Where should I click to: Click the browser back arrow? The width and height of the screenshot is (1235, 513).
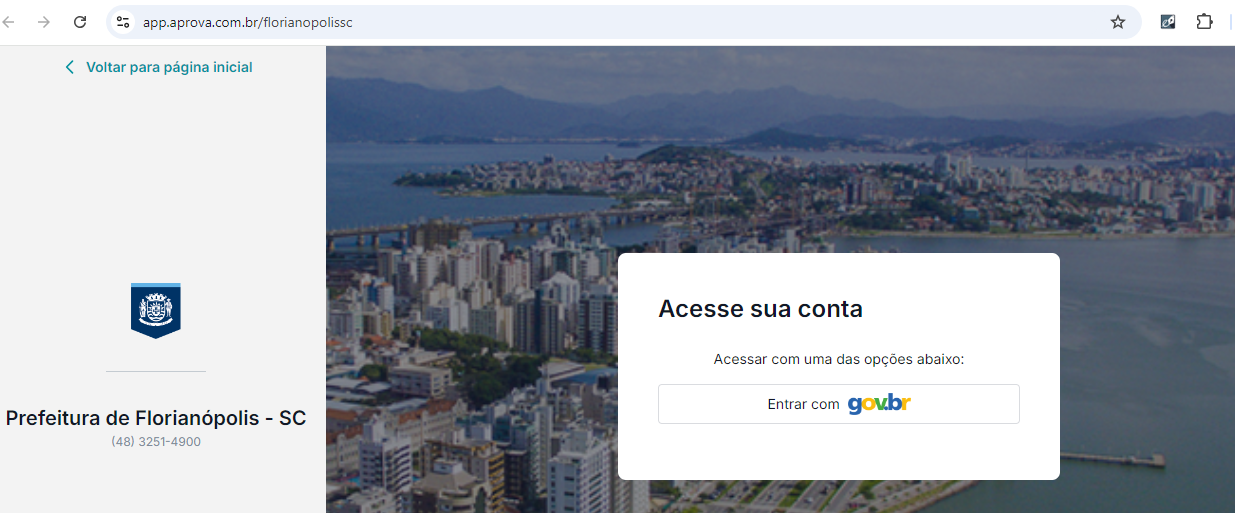[8, 22]
